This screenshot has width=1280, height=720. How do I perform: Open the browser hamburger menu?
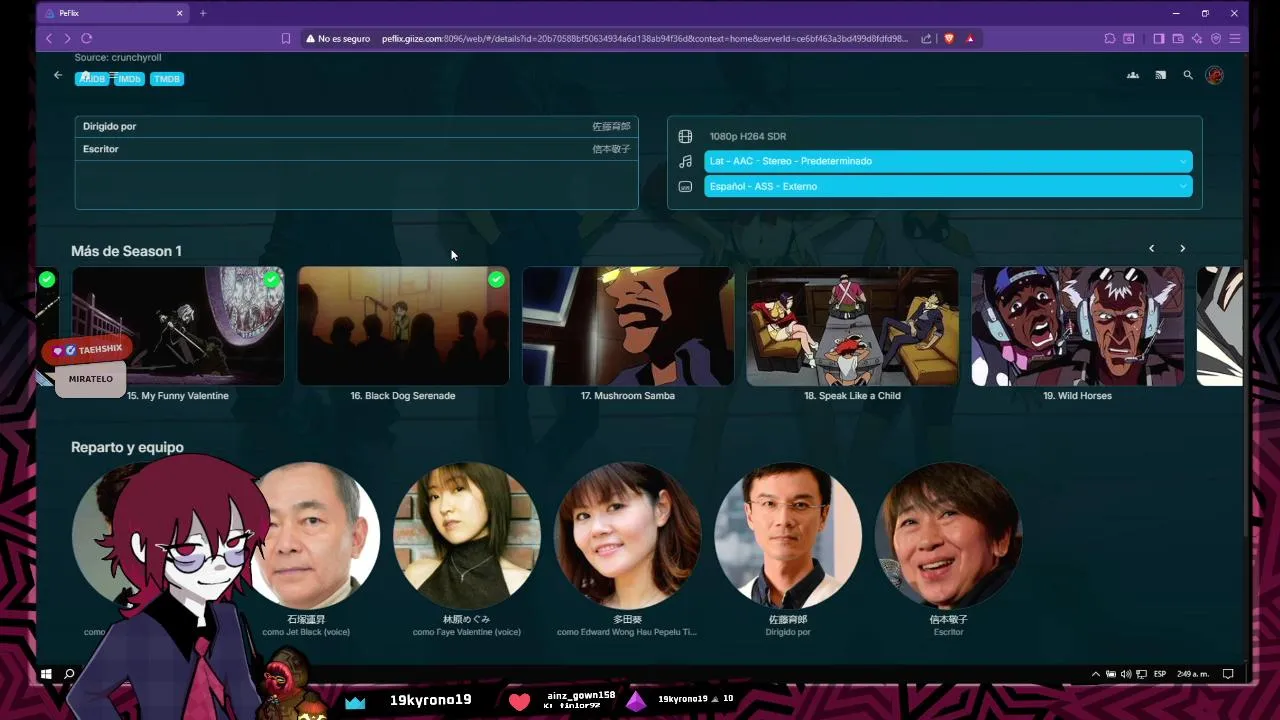point(1236,38)
